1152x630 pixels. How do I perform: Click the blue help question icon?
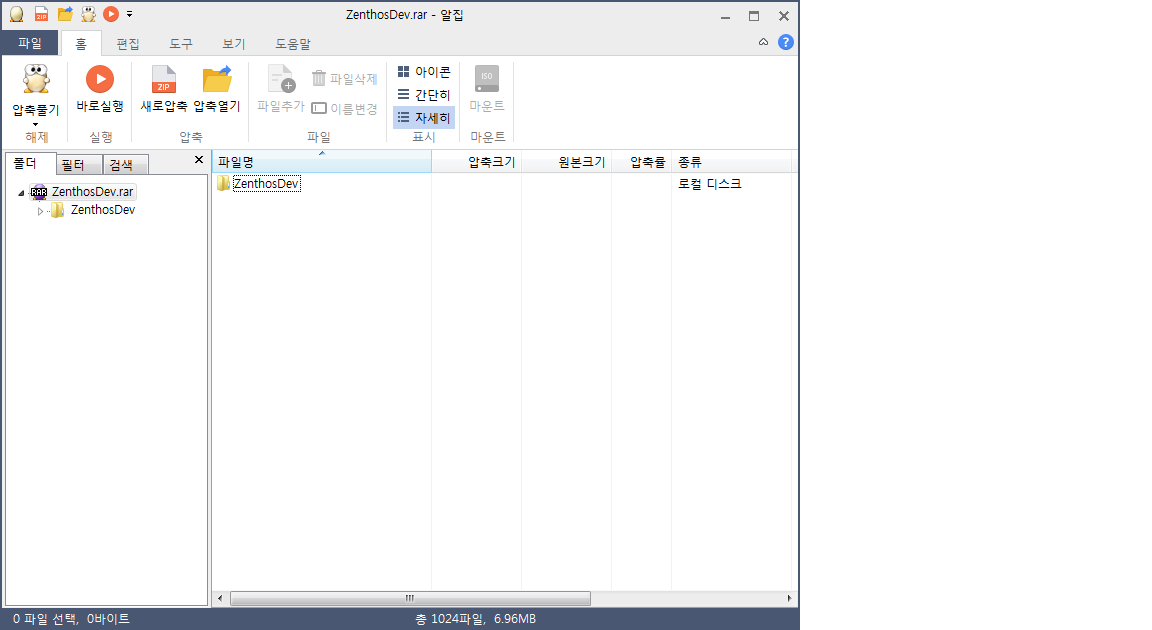tap(785, 43)
